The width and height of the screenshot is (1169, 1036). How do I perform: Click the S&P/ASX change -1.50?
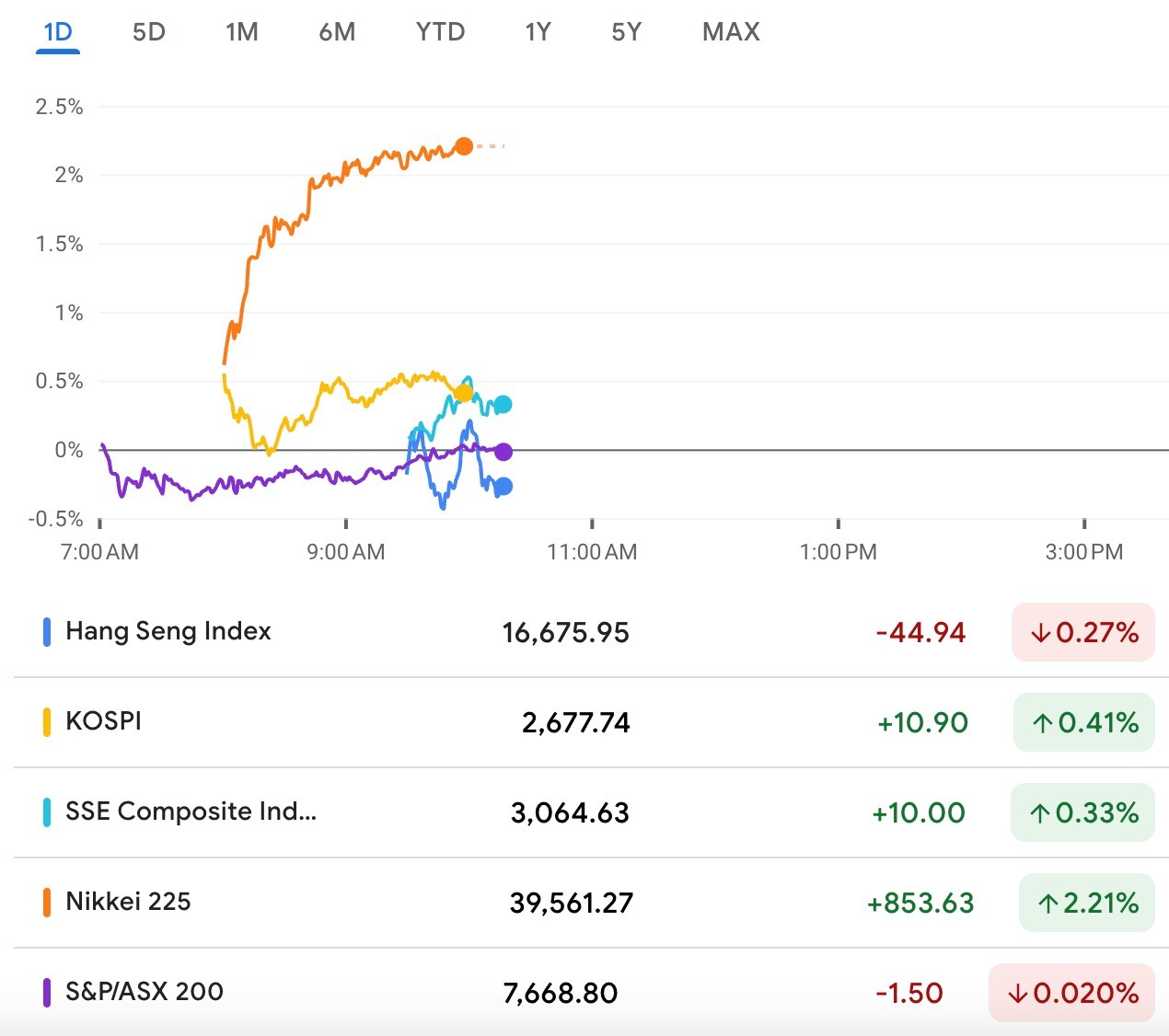909,994
